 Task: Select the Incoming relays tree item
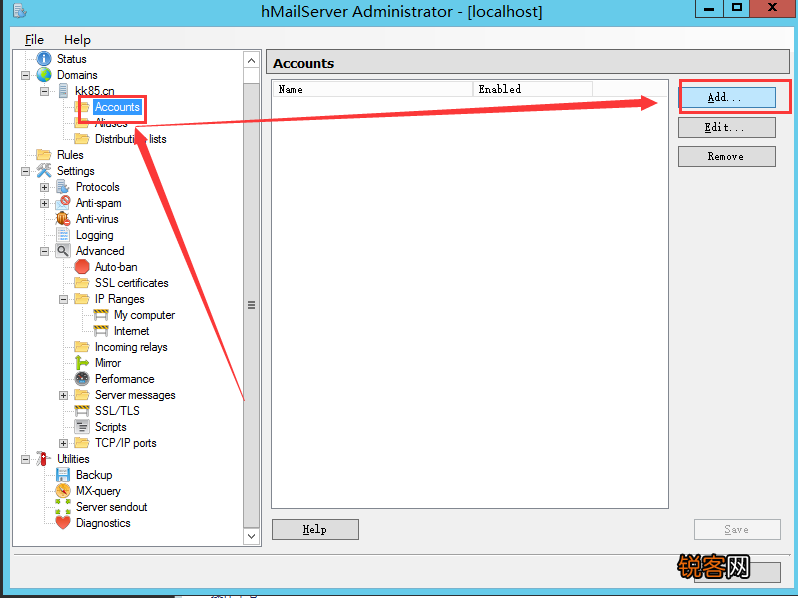click(131, 347)
